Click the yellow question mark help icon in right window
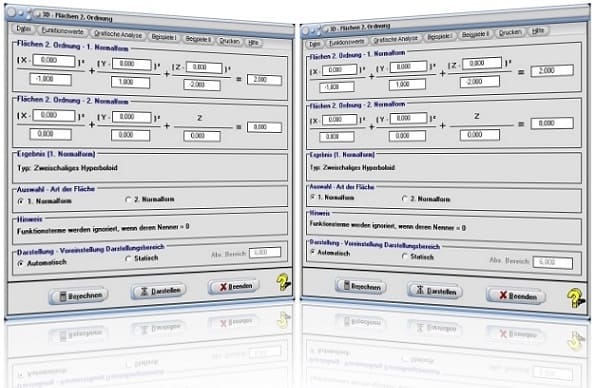Screen dimensions: 595x388 [575, 298]
